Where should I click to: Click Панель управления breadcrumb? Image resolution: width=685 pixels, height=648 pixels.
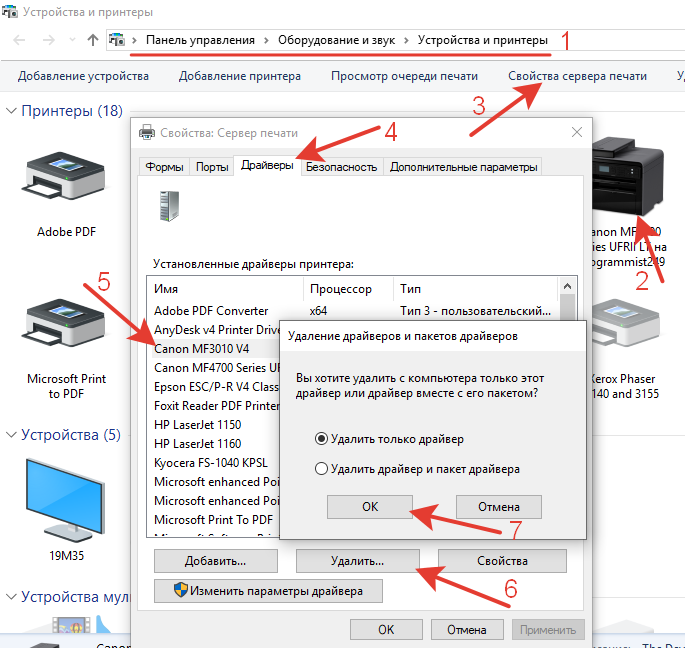[x=200, y=40]
